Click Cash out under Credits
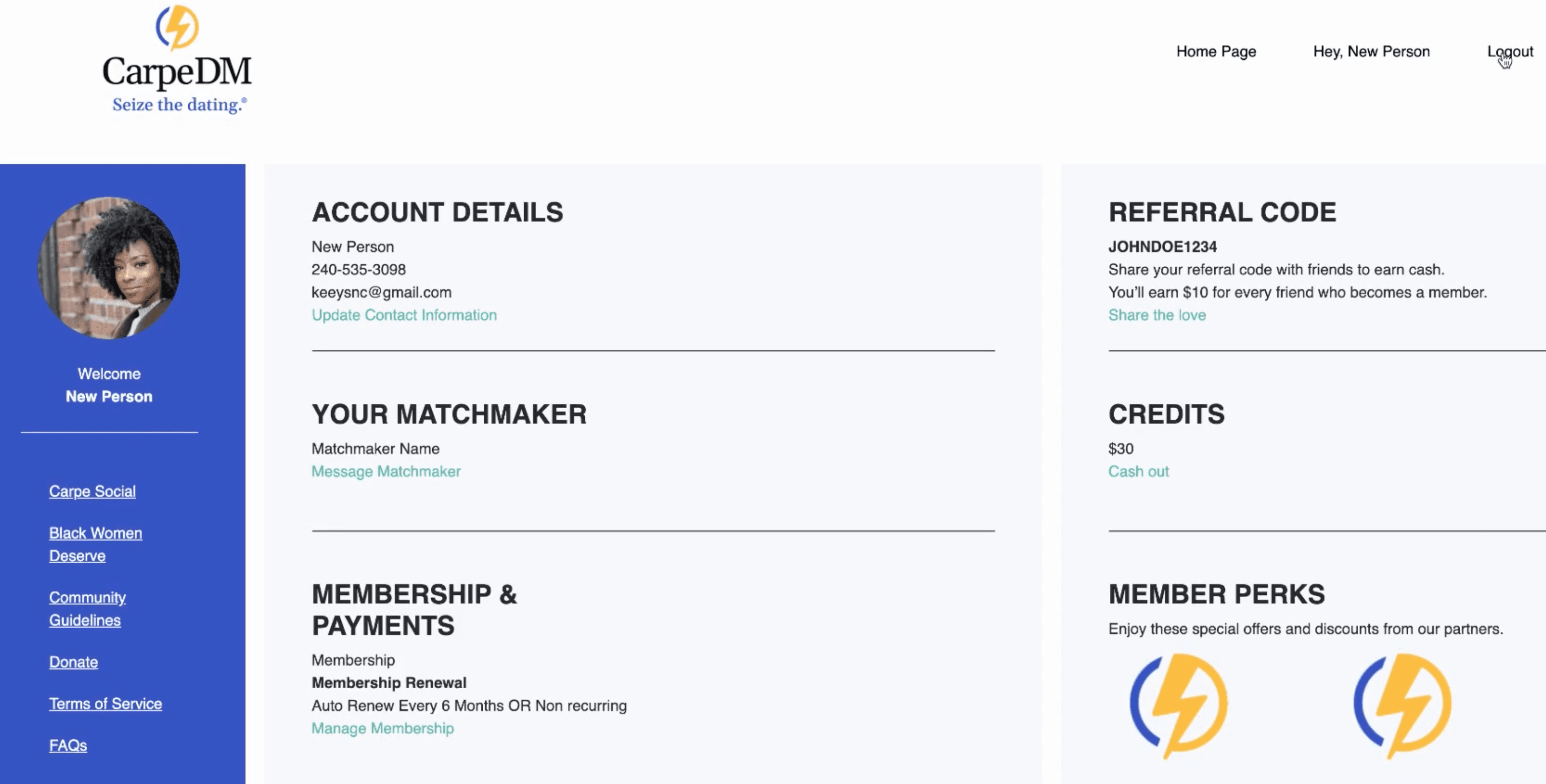This screenshot has height=784, width=1546. point(1139,472)
